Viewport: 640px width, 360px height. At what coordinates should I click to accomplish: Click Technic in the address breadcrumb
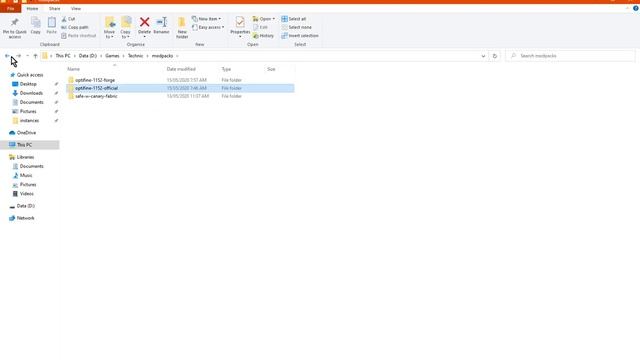(x=136, y=56)
